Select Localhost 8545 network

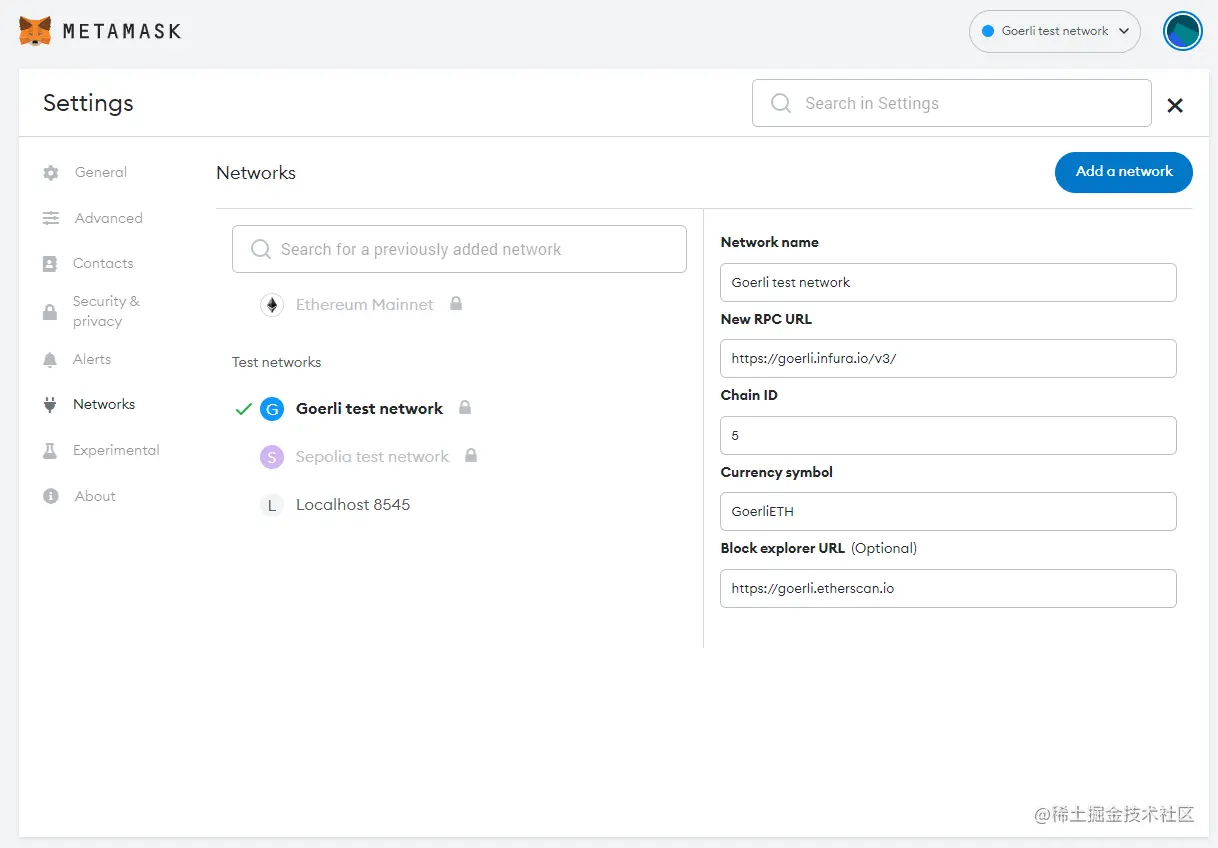(x=352, y=505)
